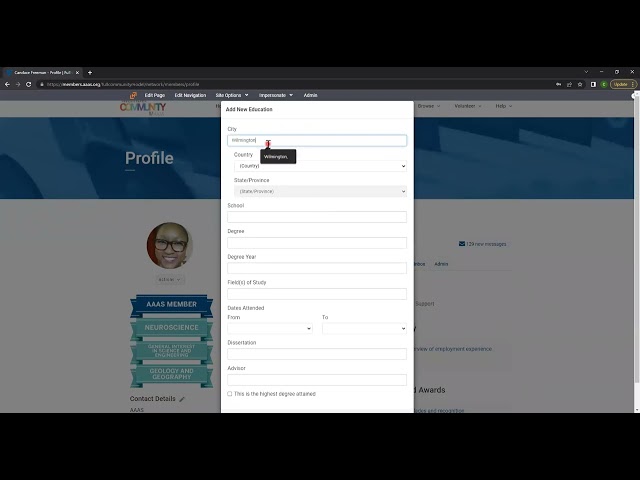Open the tab search chevron in title bar
The width and height of the screenshot is (640, 480).
[586, 72]
